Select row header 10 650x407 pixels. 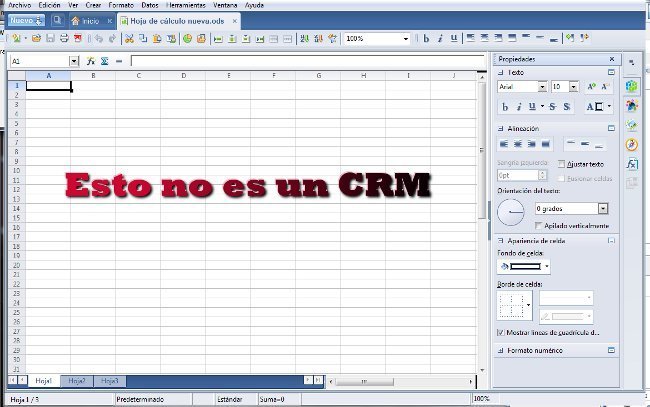click(x=17, y=170)
